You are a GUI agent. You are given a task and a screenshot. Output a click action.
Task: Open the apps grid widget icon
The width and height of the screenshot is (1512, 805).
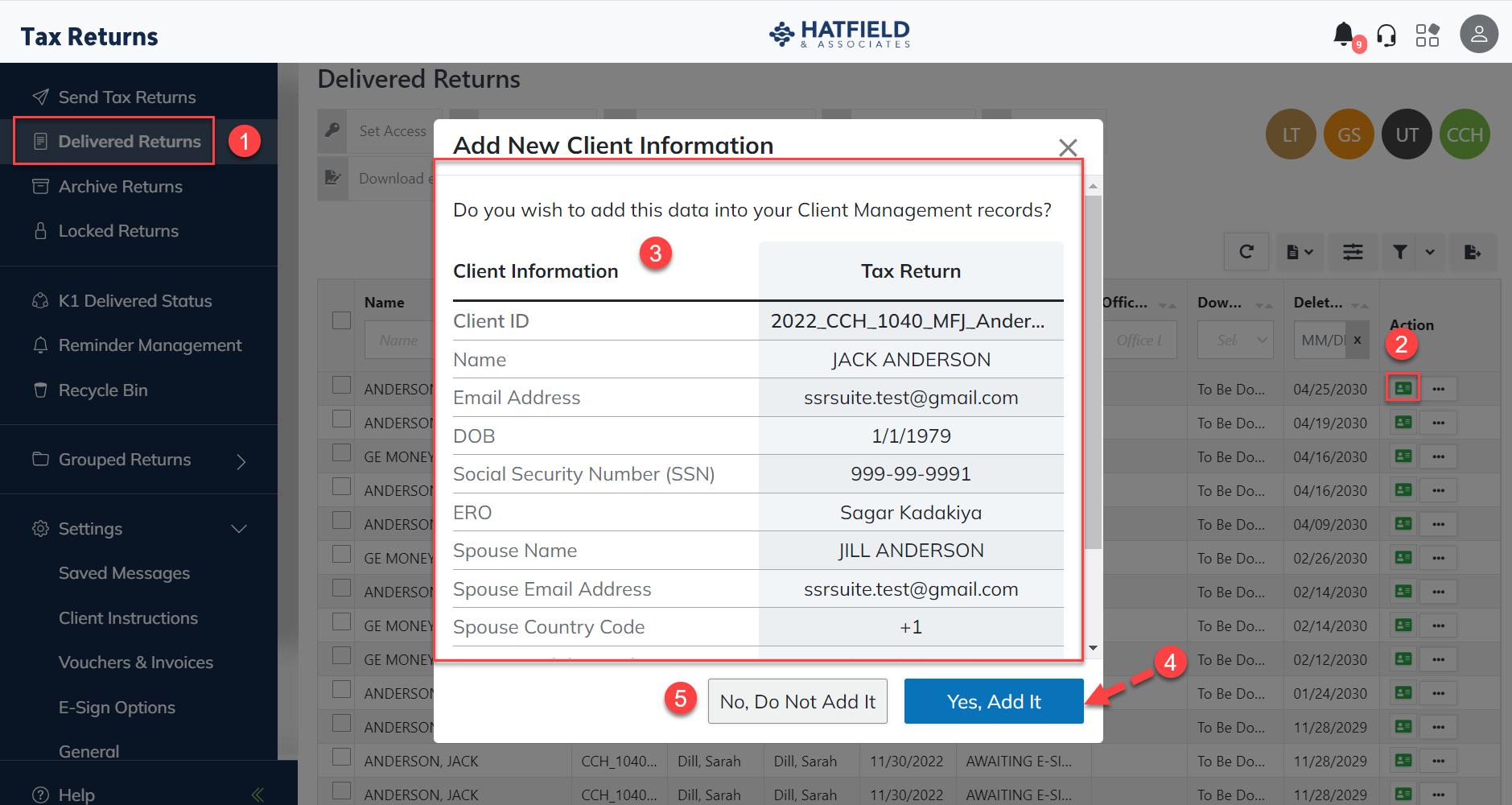tap(1427, 35)
